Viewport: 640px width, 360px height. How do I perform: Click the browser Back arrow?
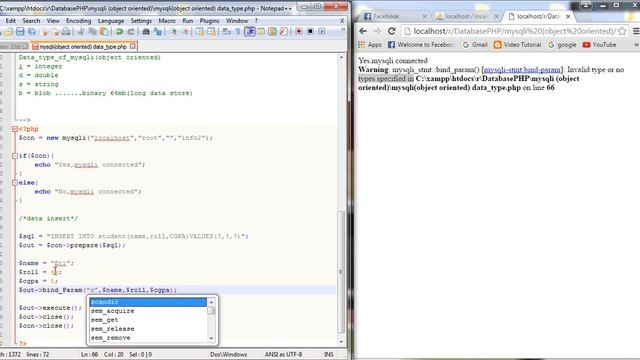coord(363,31)
